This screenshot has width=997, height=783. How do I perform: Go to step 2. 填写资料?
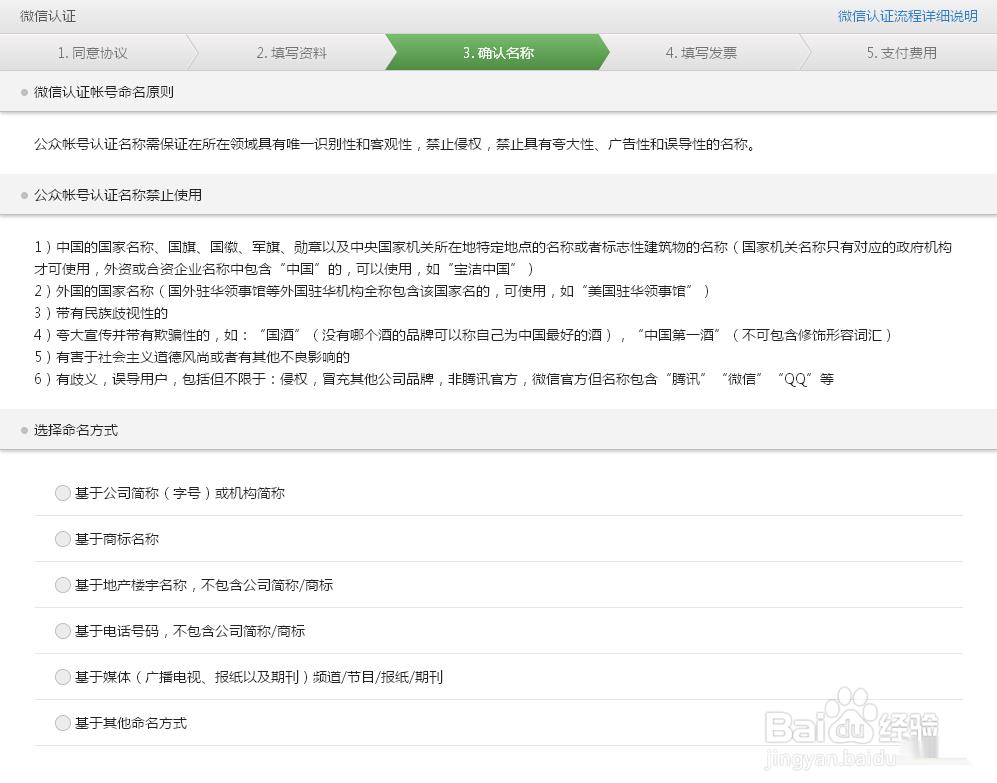(x=292, y=53)
